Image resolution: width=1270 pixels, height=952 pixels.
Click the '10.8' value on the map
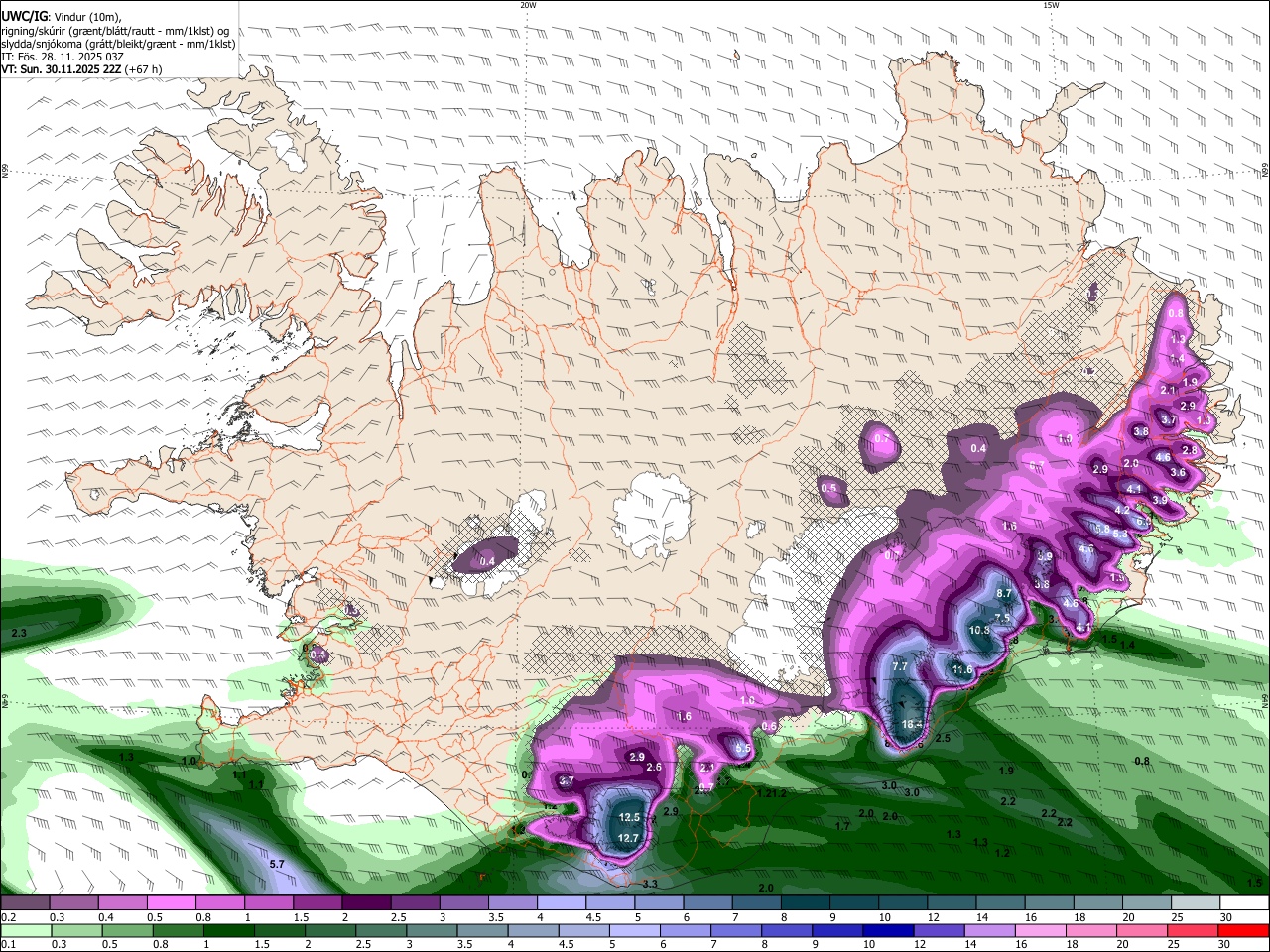point(979,630)
